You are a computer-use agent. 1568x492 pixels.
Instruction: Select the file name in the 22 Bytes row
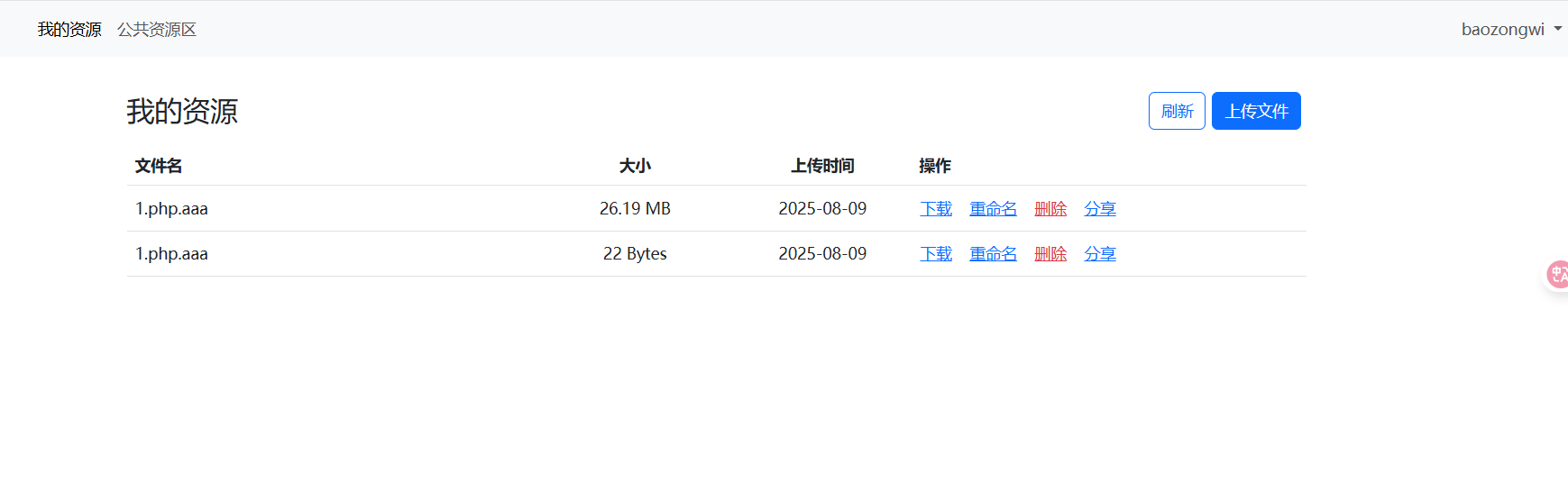pos(171,253)
